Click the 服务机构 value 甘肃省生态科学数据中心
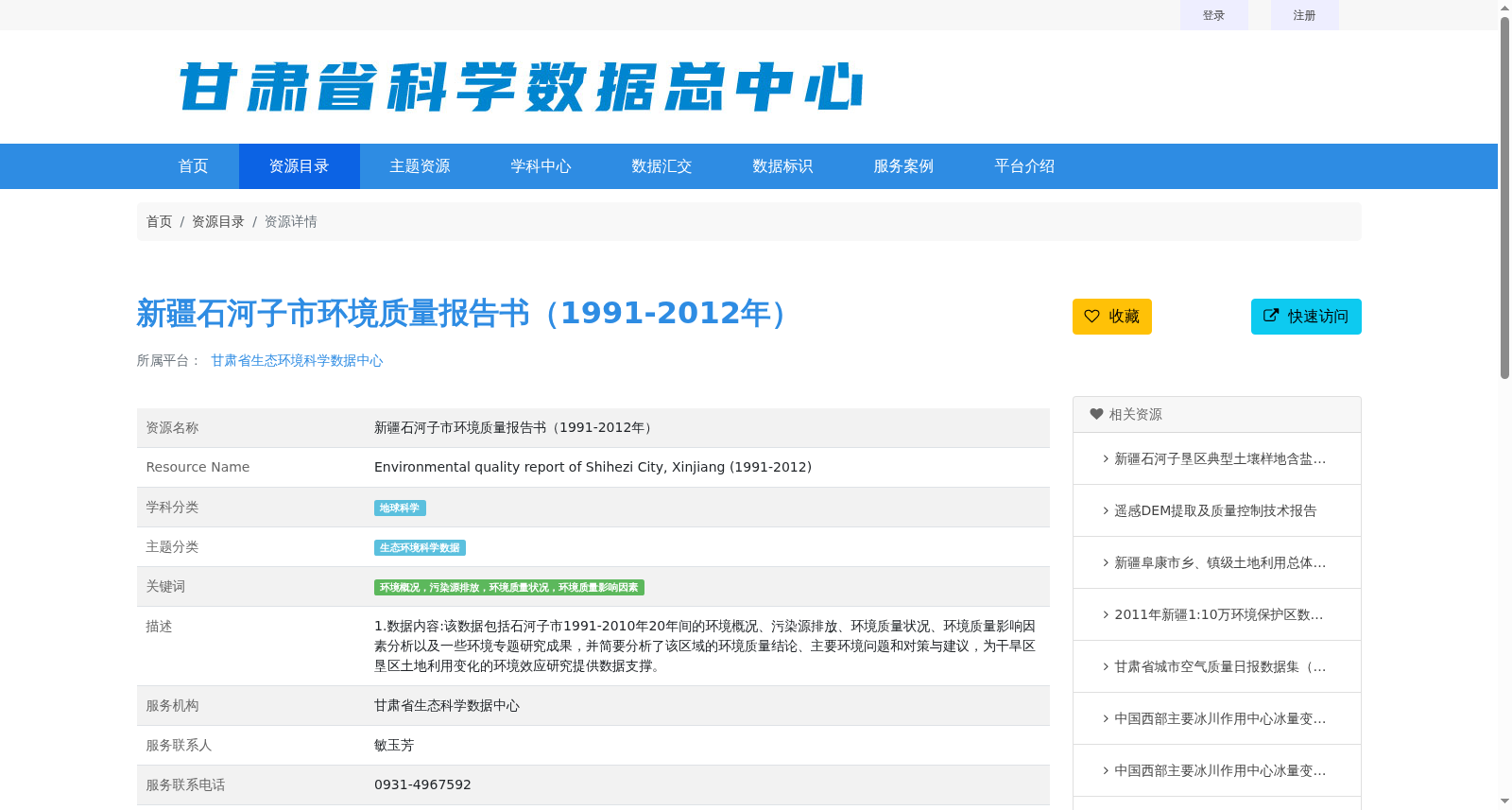The height and width of the screenshot is (810, 1512). click(x=447, y=705)
